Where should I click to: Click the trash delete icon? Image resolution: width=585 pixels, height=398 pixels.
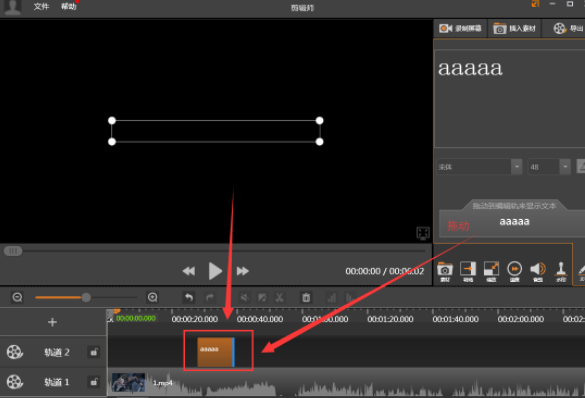[x=306, y=297]
